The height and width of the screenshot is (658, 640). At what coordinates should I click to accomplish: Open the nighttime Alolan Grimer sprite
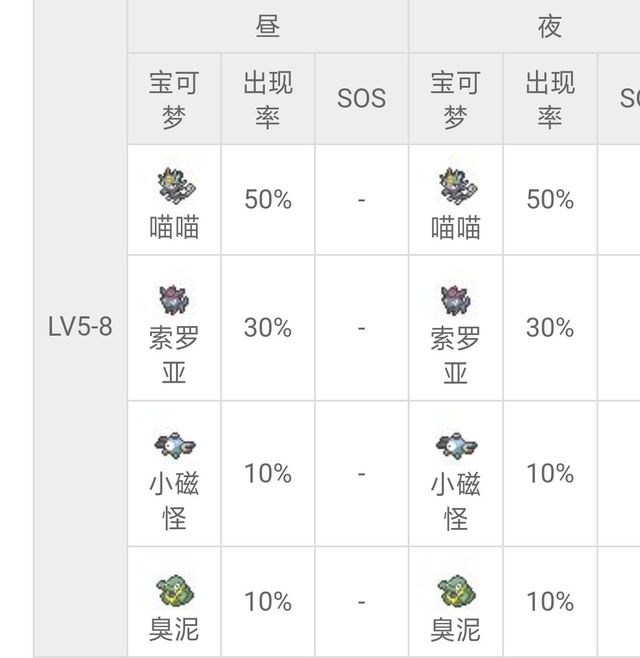(x=457, y=591)
